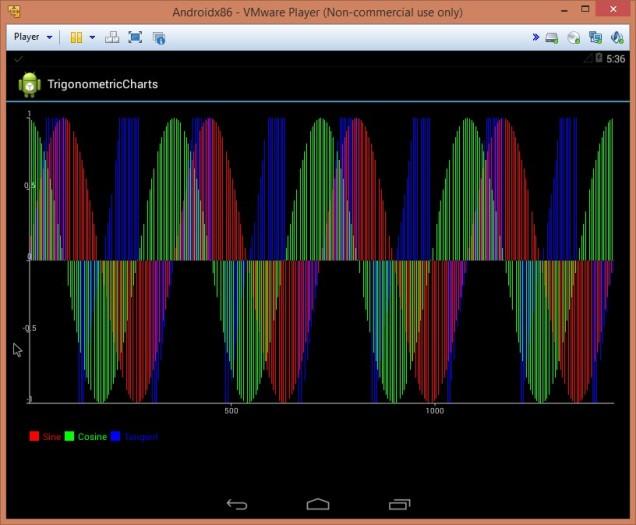Image resolution: width=636 pixels, height=525 pixels.
Task: Click the red Sine legend swatch
Action: (34, 437)
